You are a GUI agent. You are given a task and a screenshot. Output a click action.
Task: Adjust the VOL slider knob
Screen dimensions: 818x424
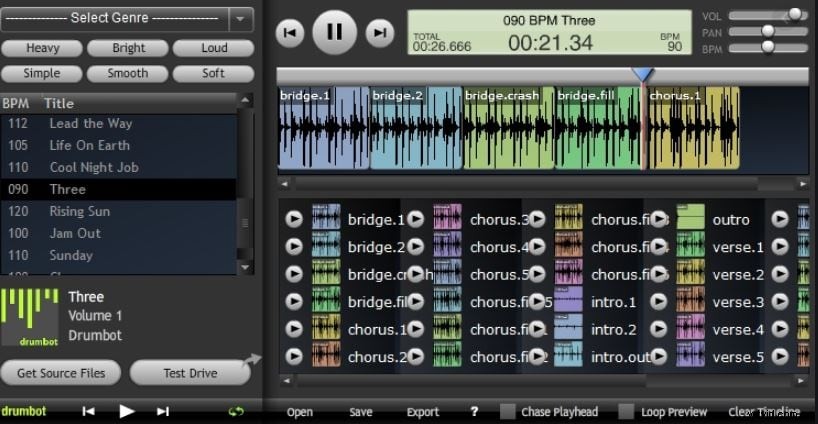point(795,15)
